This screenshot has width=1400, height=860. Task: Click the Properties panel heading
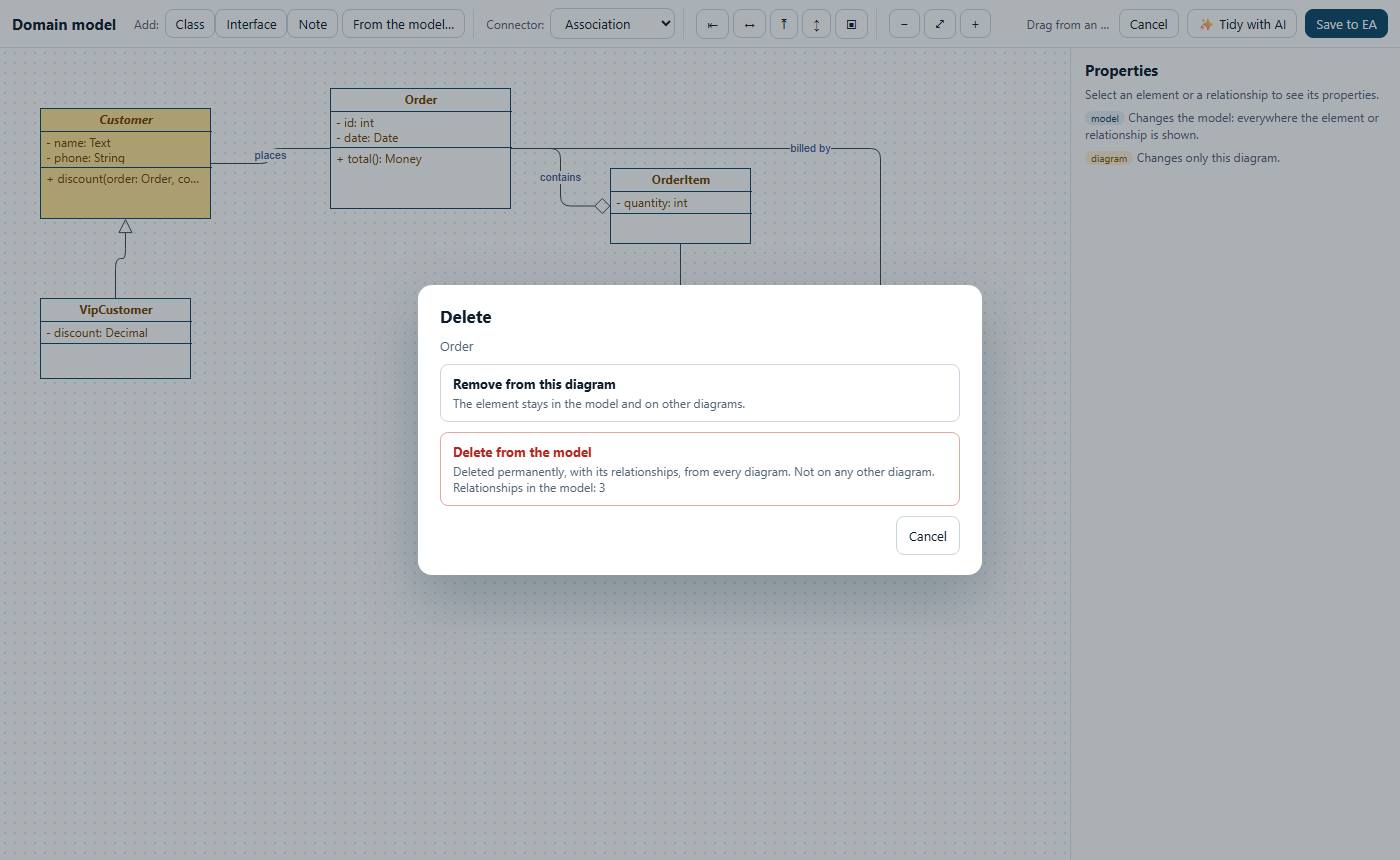tap(1122, 71)
